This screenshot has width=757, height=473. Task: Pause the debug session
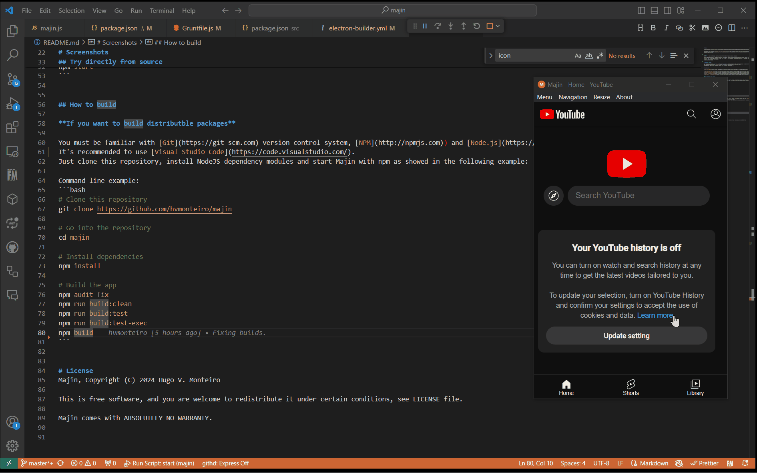(x=425, y=25)
